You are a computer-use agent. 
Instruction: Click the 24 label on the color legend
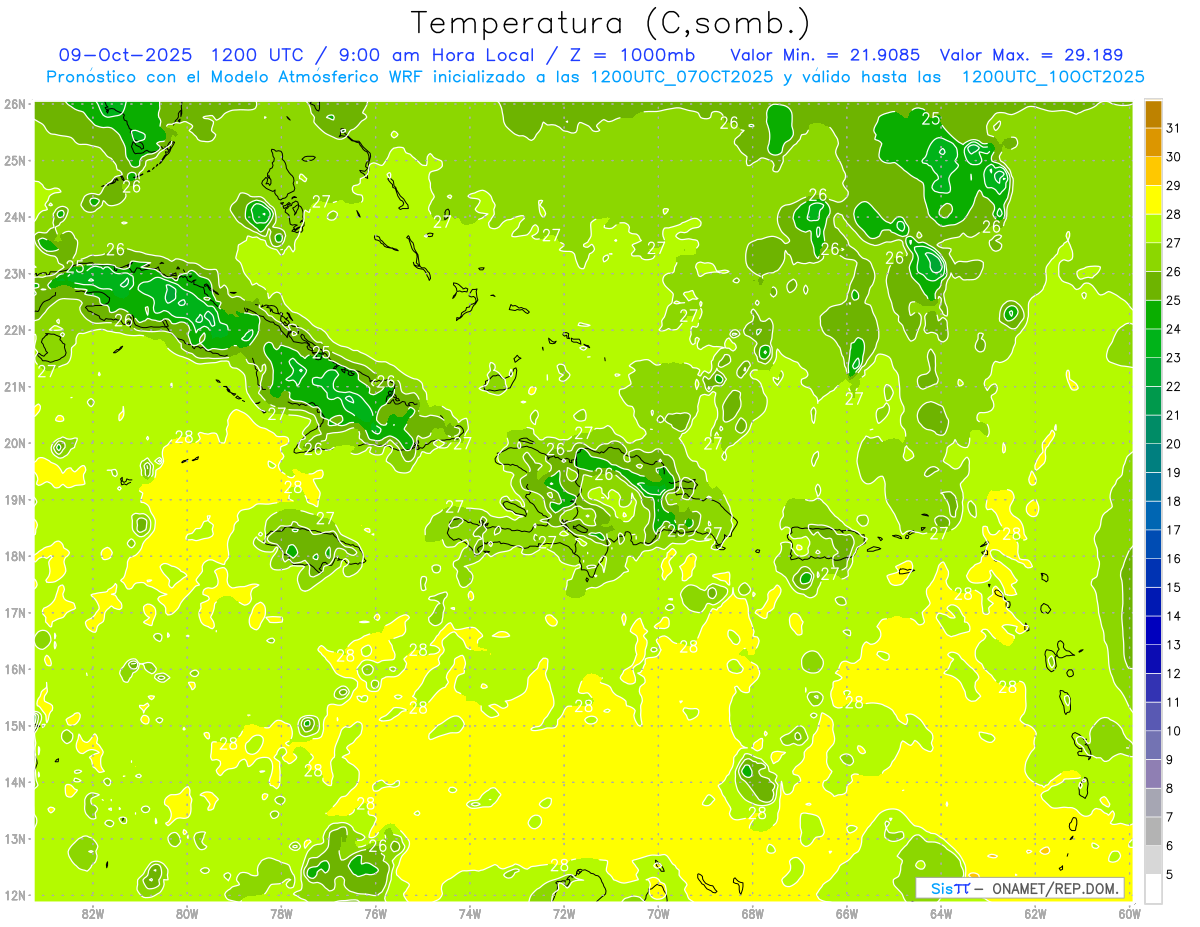click(x=1173, y=329)
